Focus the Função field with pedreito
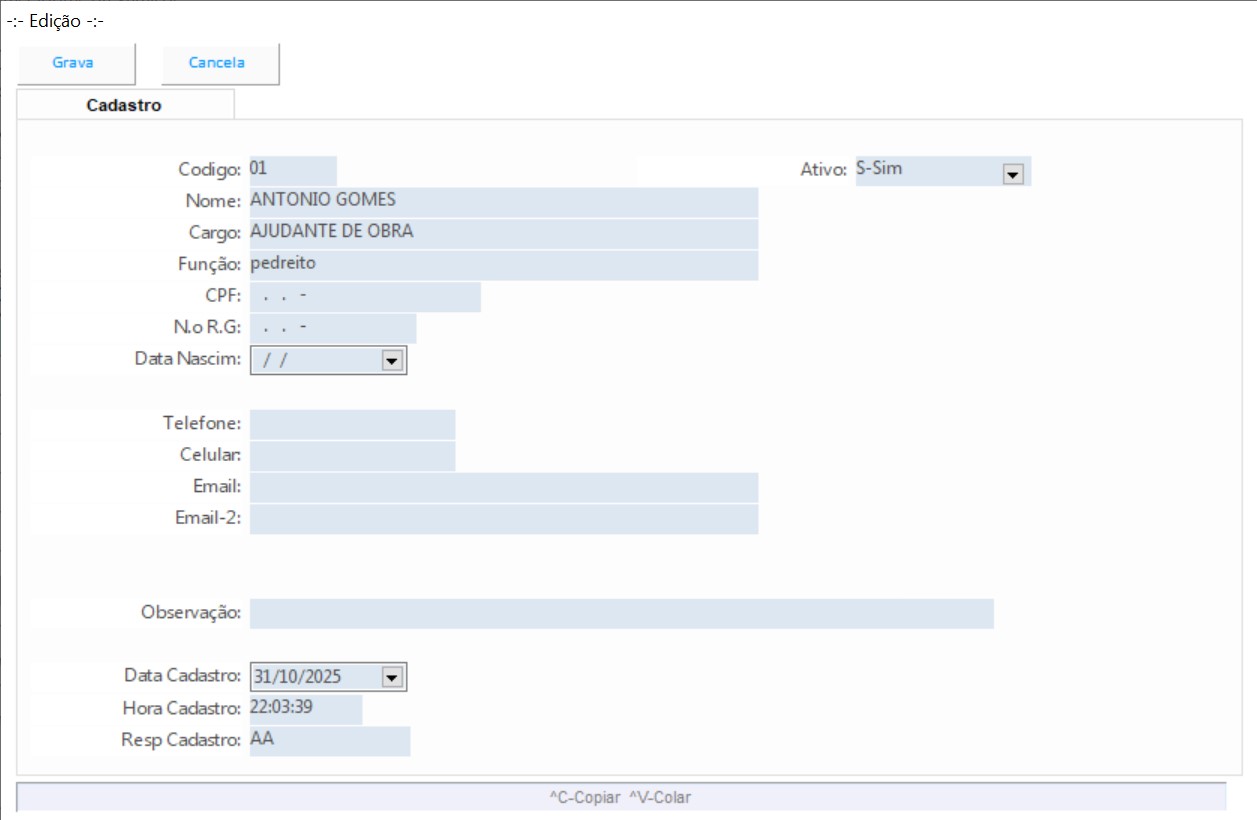 tap(503, 266)
